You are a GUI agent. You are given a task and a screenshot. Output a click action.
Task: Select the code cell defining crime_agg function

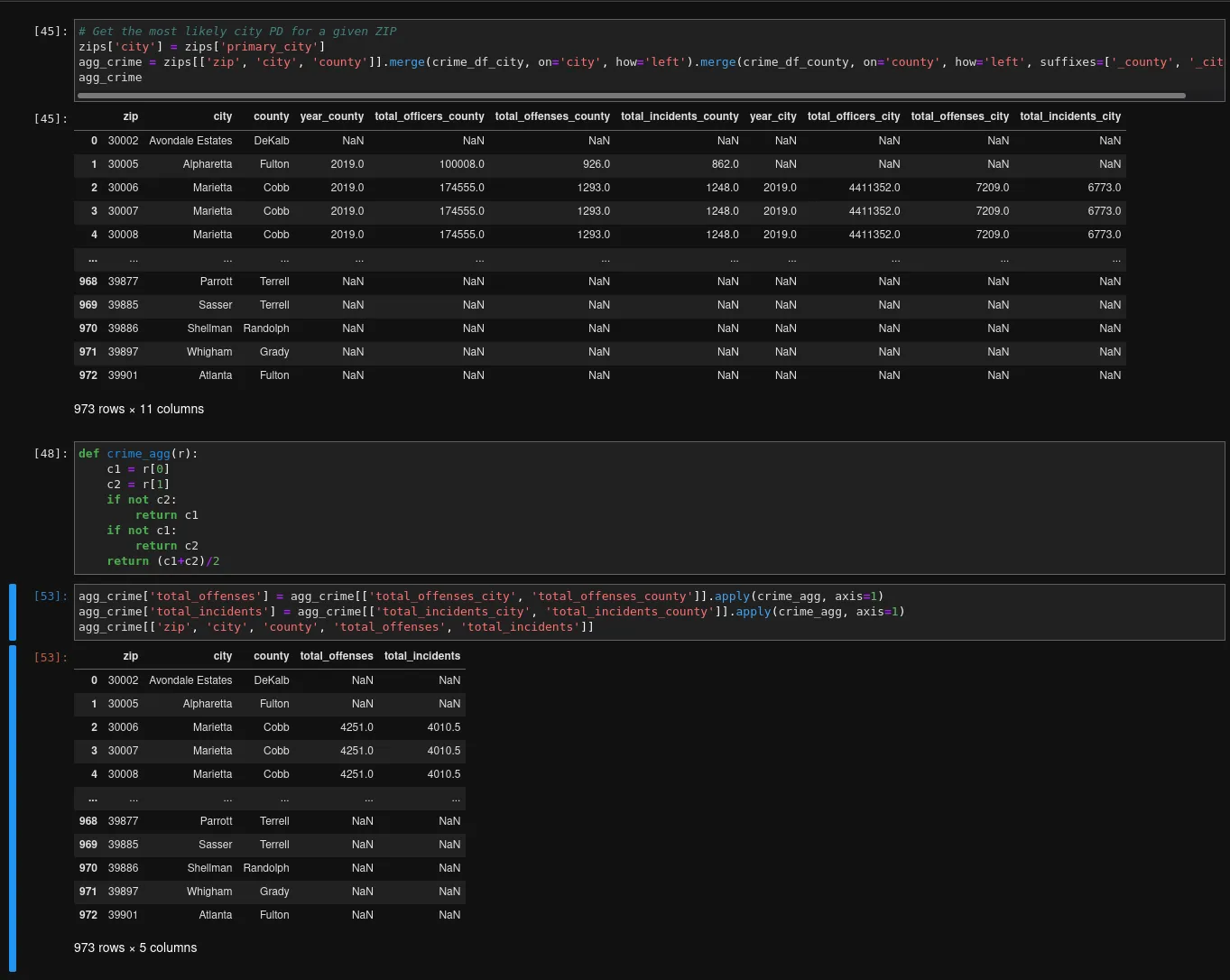click(361, 505)
